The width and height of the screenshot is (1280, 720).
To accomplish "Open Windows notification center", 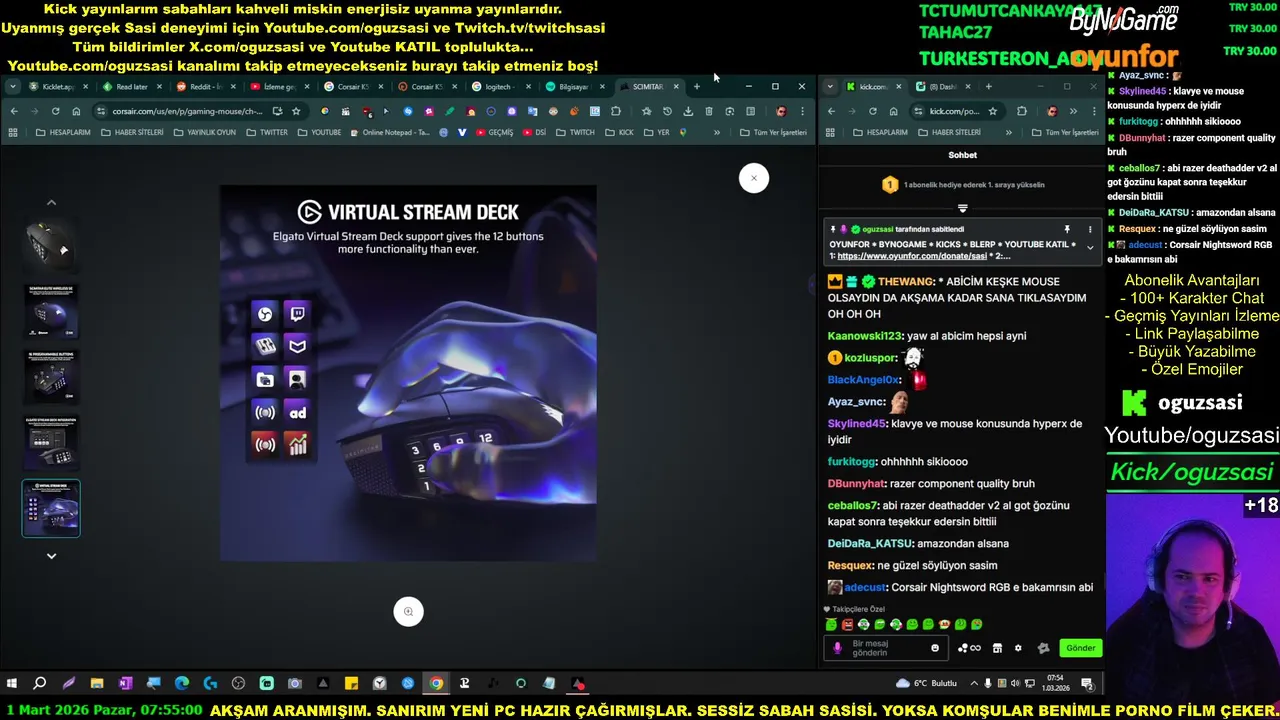I will click(x=1087, y=684).
